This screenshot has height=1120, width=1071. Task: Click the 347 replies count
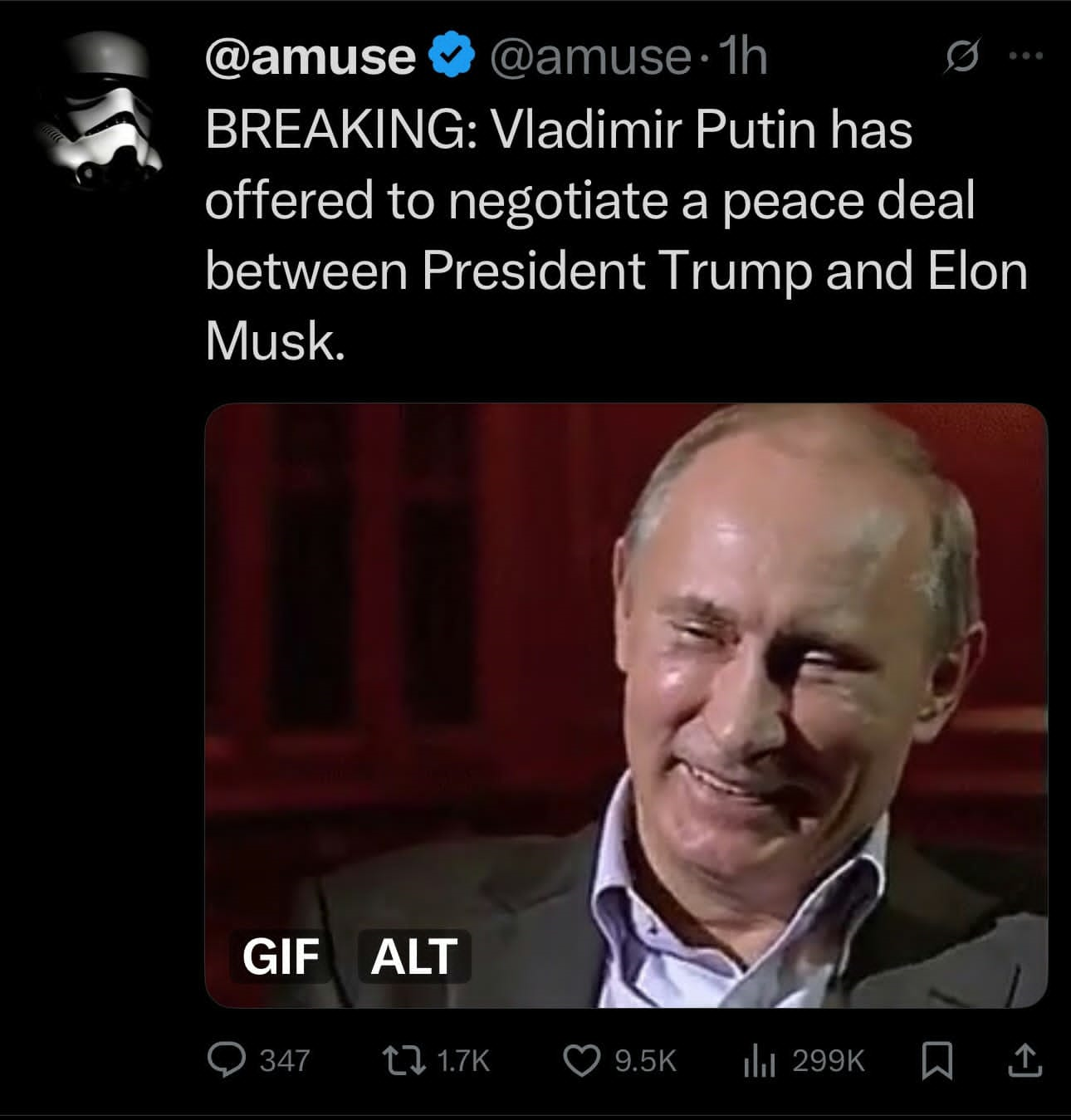pyautogui.click(x=285, y=1060)
